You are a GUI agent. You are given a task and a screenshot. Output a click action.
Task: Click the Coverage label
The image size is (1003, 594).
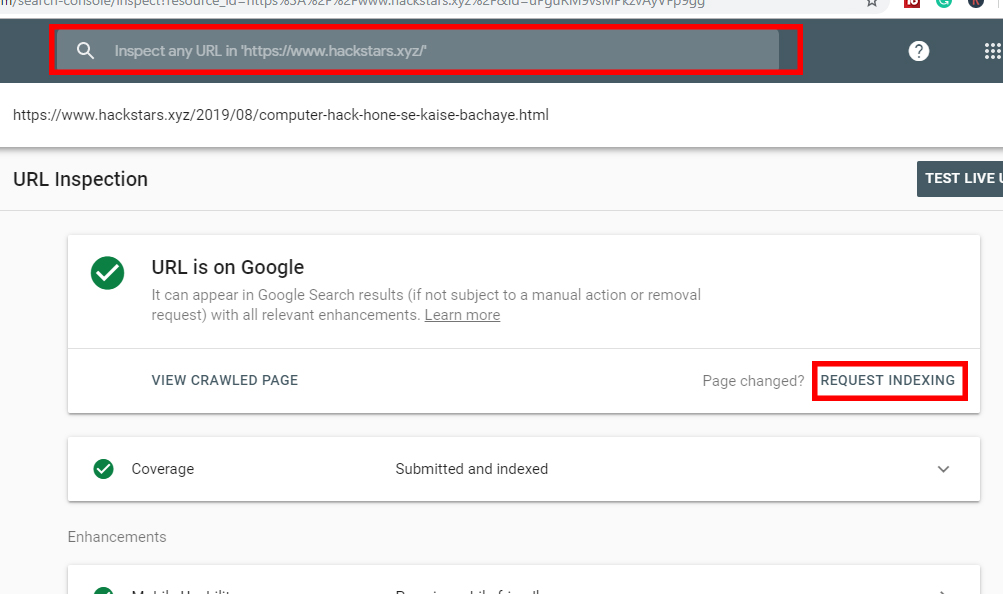(162, 469)
